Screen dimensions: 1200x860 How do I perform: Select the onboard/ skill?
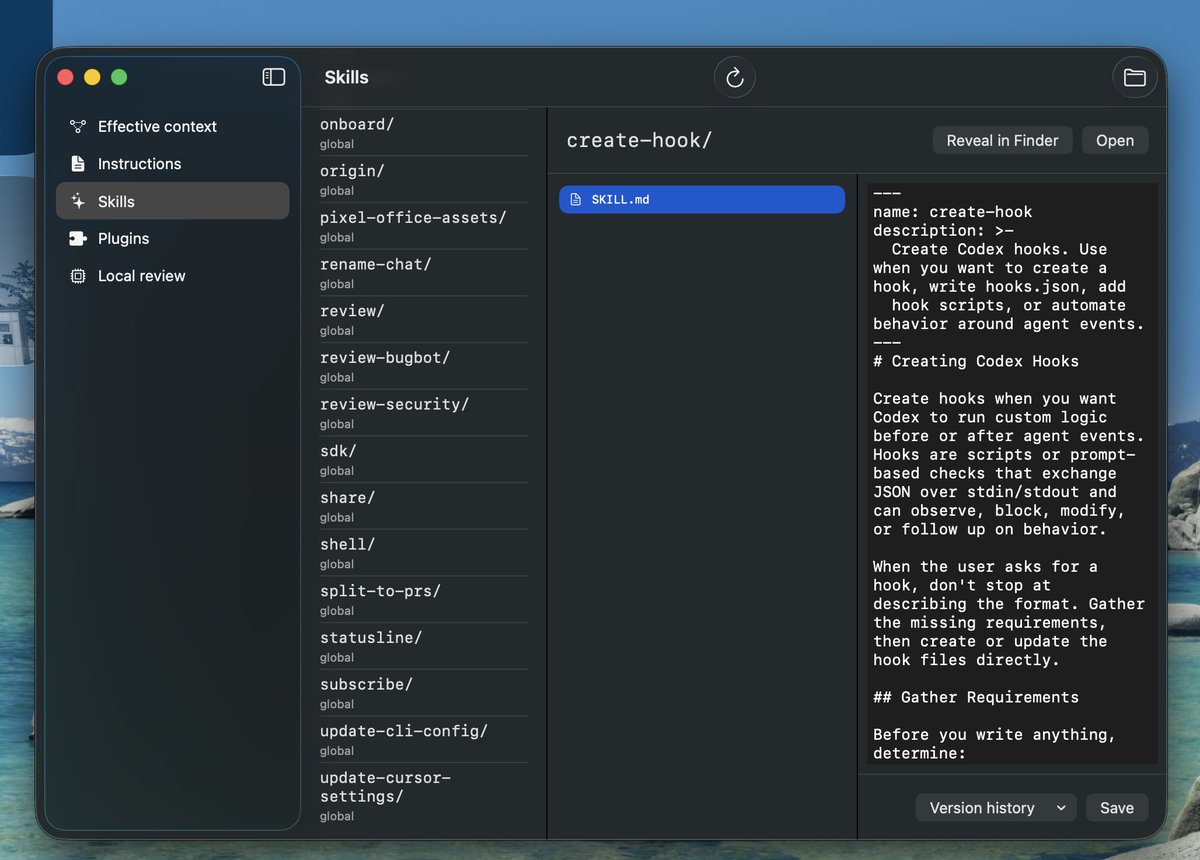coord(423,133)
